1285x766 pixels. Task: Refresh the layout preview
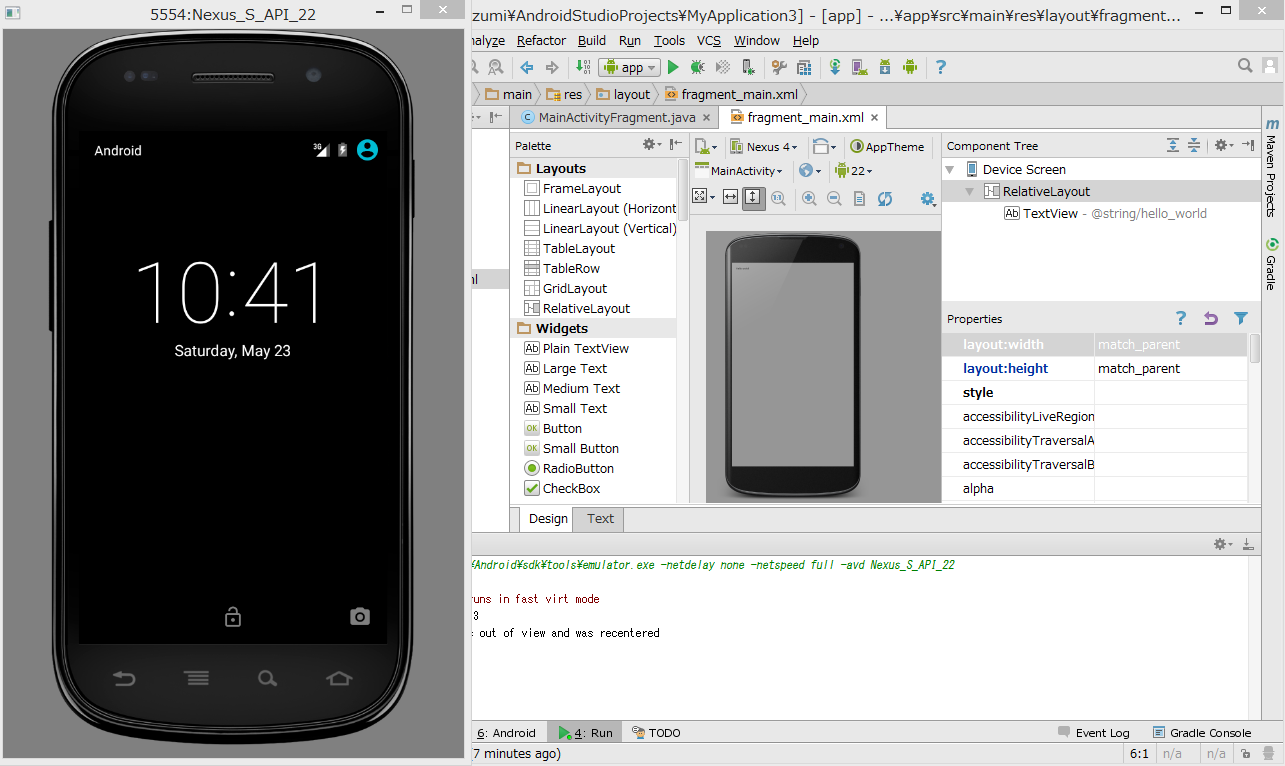[x=885, y=199]
